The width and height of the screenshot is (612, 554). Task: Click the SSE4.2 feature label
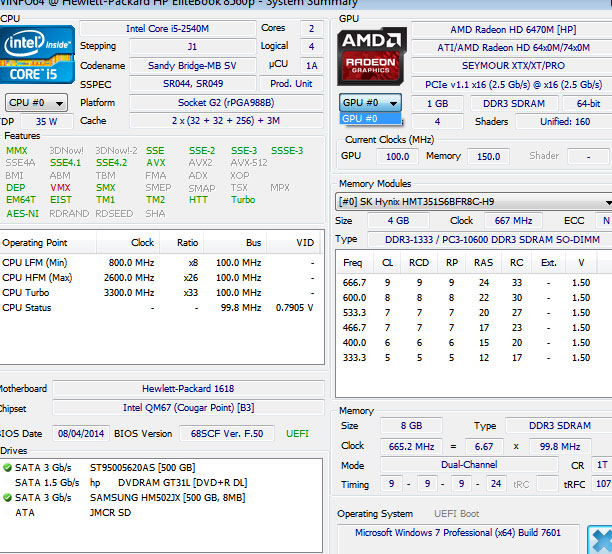click(x=111, y=163)
